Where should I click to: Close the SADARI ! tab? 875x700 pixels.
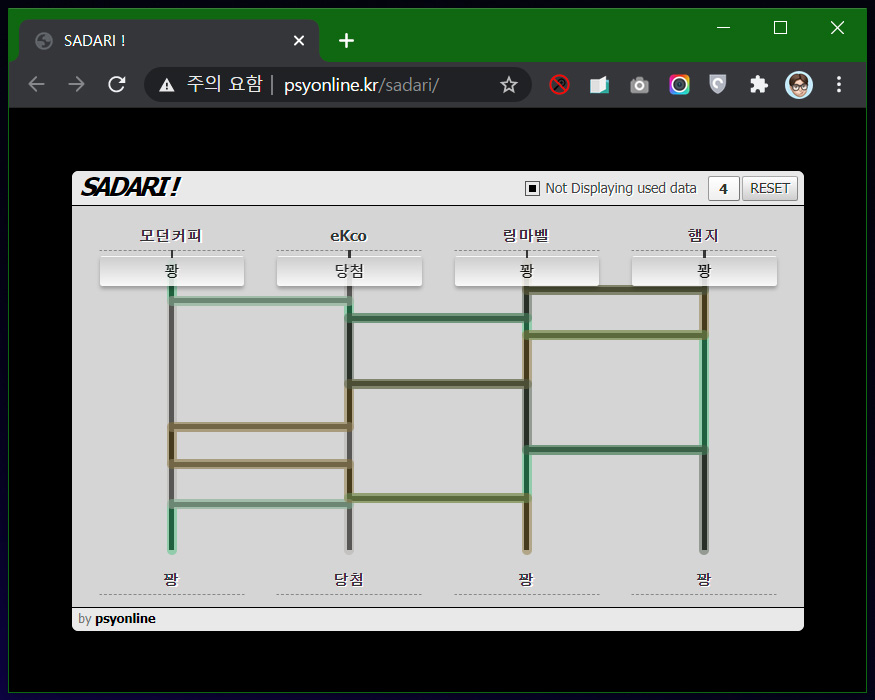pos(299,41)
